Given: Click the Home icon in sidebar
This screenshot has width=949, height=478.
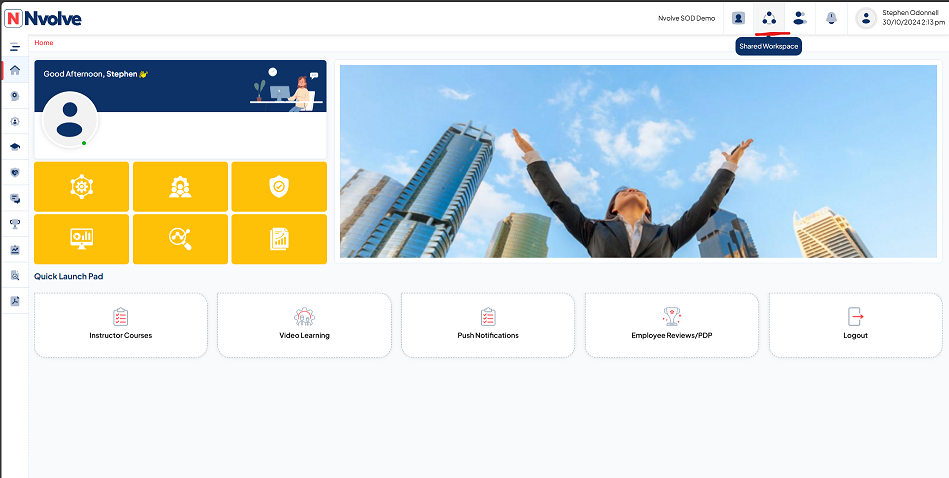Looking at the screenshot, I should pos(15,70).
